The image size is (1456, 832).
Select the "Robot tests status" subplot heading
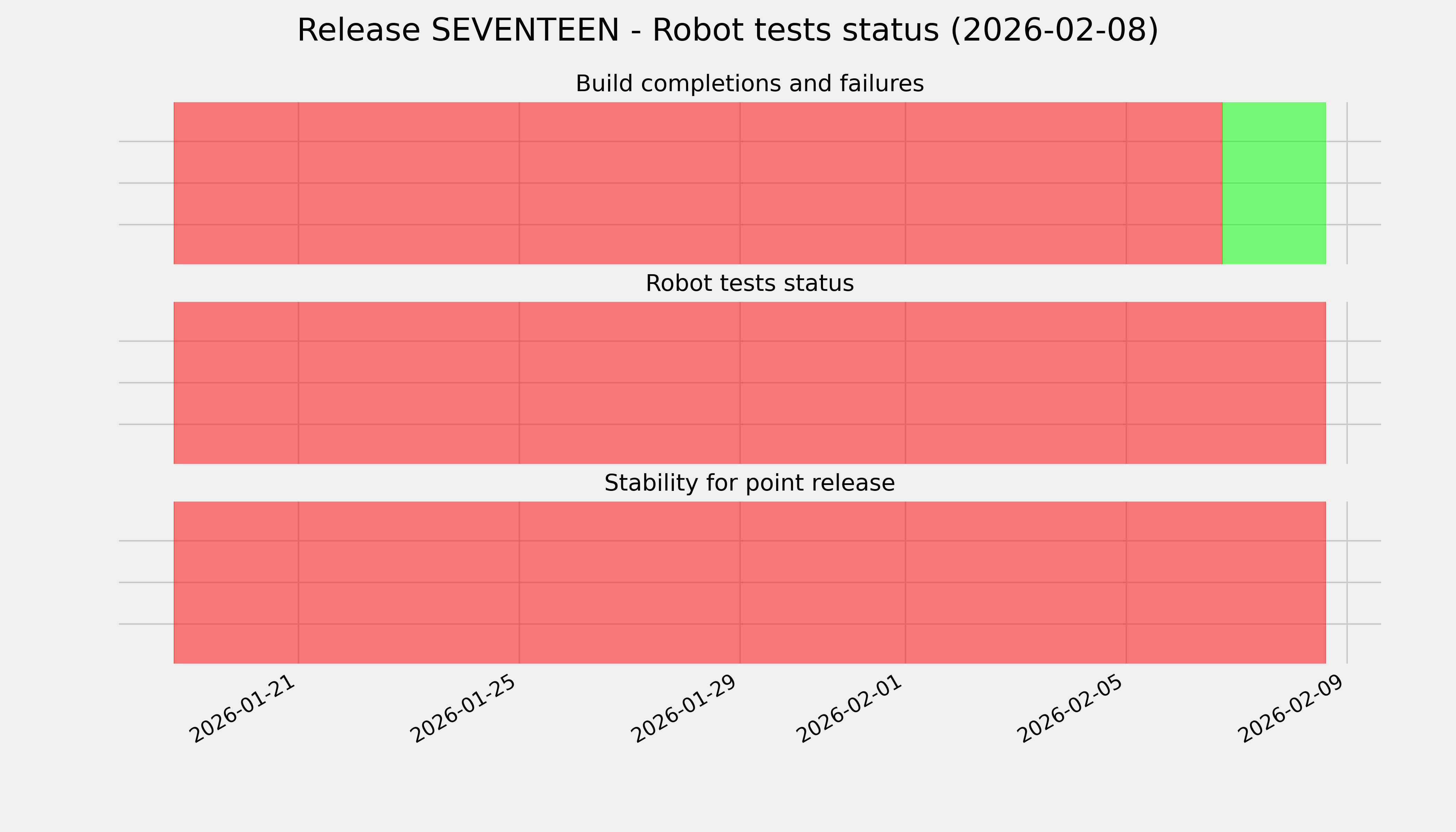pyautogui.click(x=749, y=284)
